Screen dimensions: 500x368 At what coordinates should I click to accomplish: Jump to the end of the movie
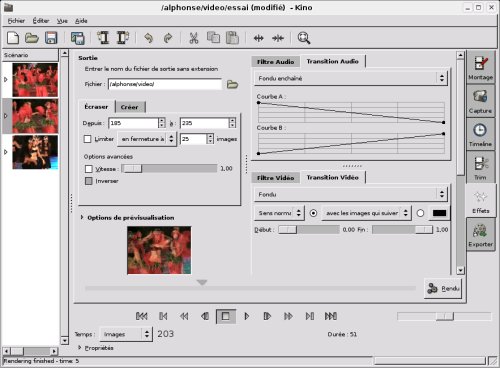[x=331, y=316]
